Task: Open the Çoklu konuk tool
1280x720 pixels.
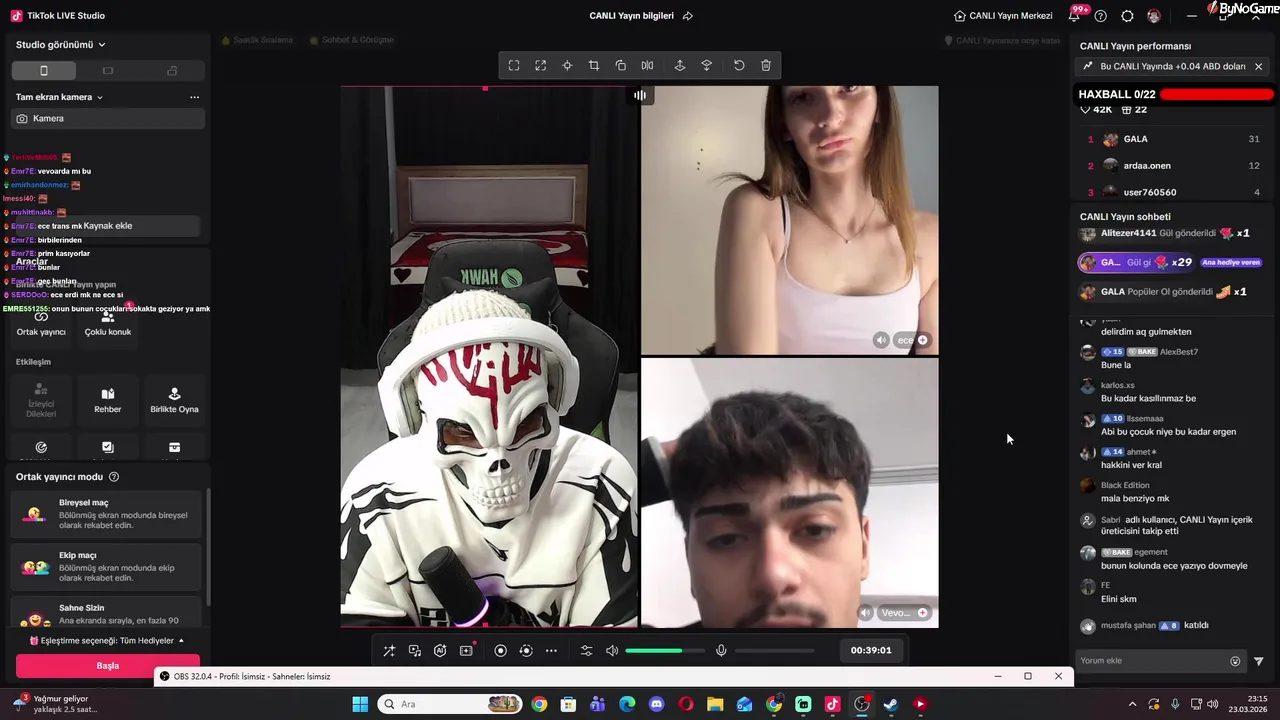Action: (108, 323)
